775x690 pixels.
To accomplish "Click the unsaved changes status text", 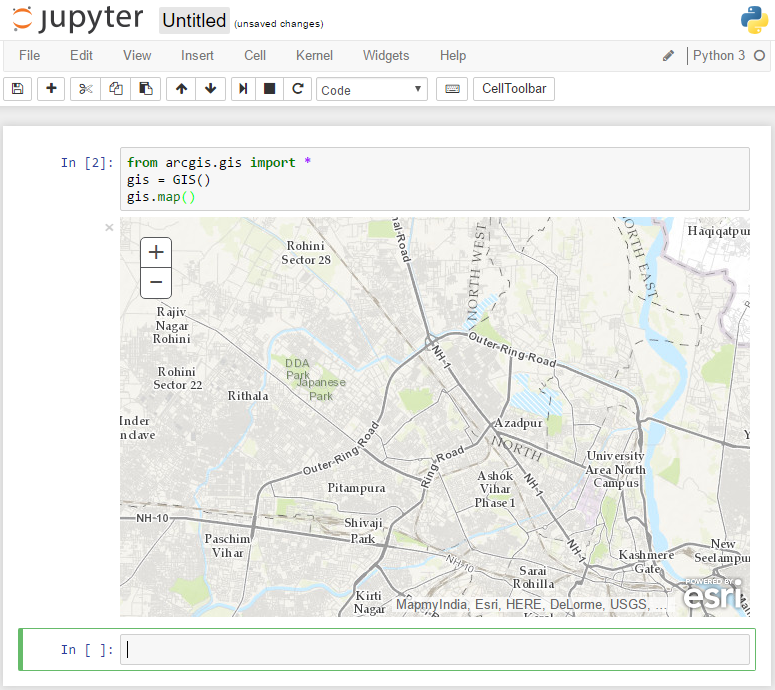I will (279, 24).
